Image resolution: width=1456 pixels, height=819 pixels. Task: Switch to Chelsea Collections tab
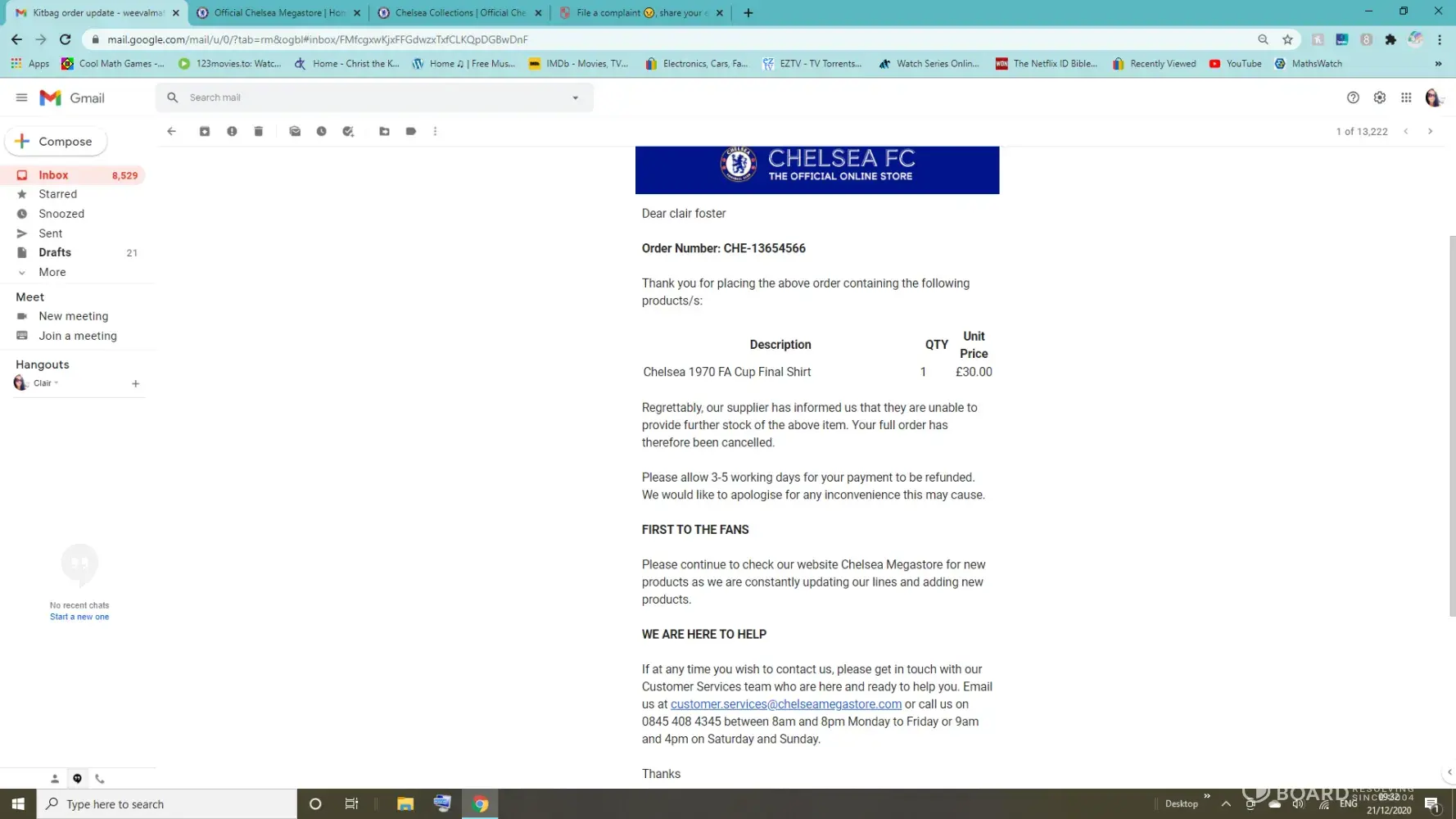pyautogui.click(x=459, y=12)
